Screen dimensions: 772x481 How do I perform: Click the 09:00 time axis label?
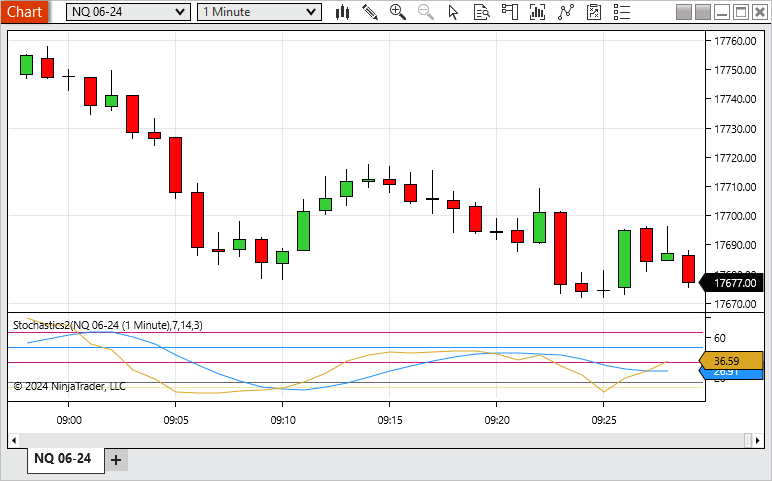click(x=69, y=420)
